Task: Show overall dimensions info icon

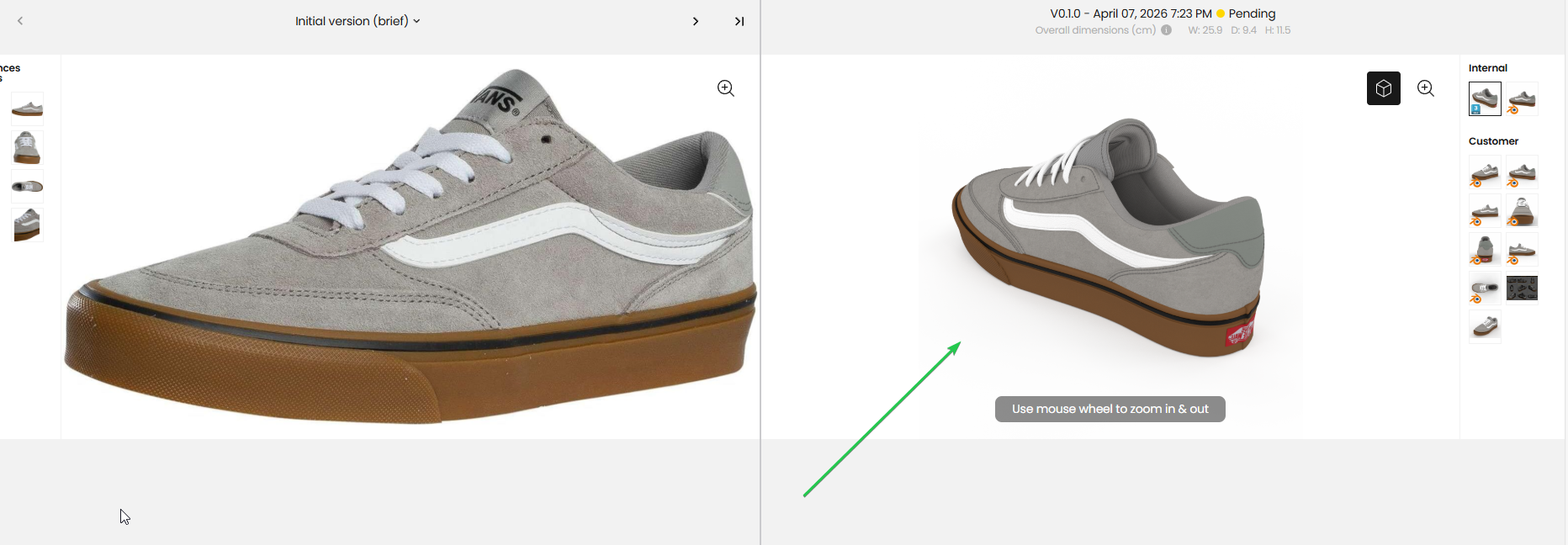Action: pos(1166,30)
